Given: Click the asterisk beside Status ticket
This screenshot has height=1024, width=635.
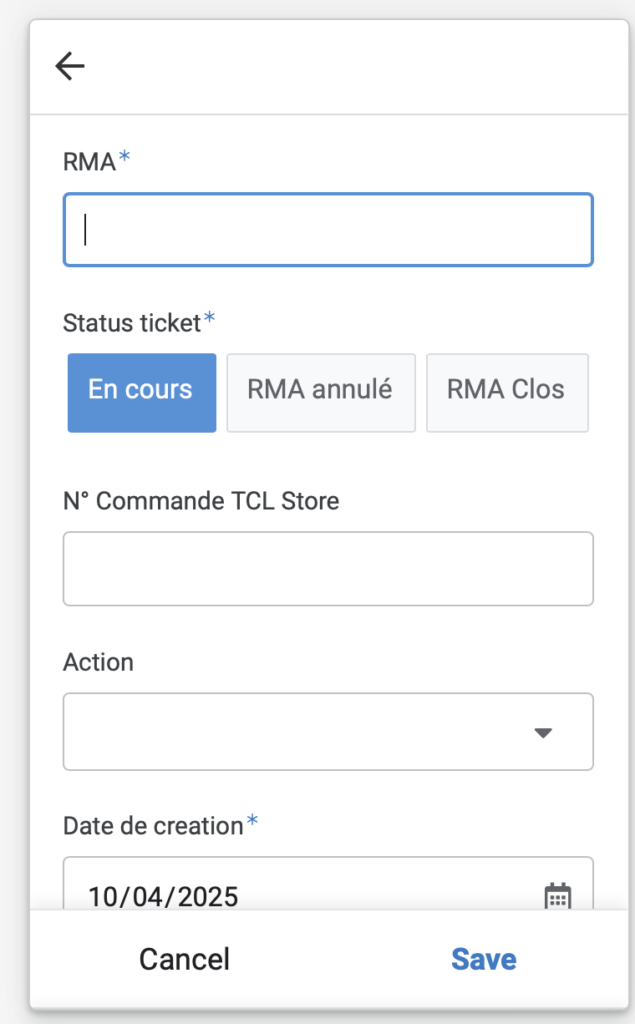Looking at the screenshot, I should point(209,318).
